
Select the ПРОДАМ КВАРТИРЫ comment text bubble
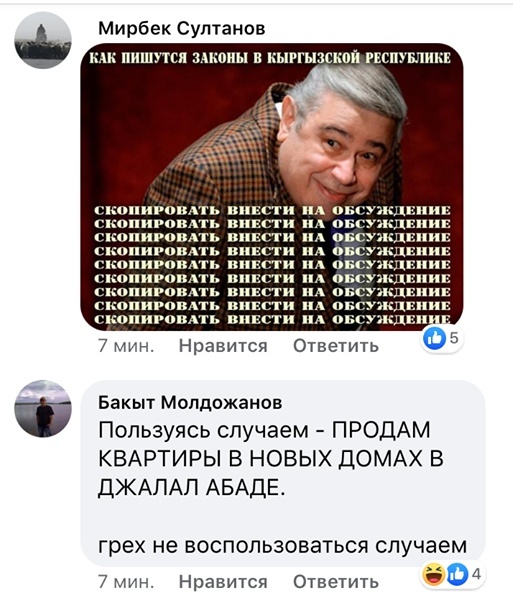point(283,473)
